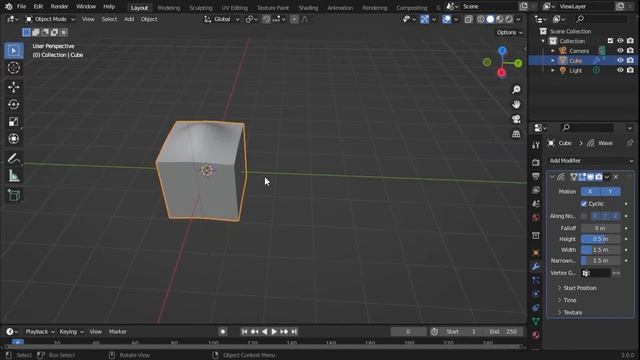640x360 pixels.
Task: Open the Edit menu
Action: [x=38, y=7]
